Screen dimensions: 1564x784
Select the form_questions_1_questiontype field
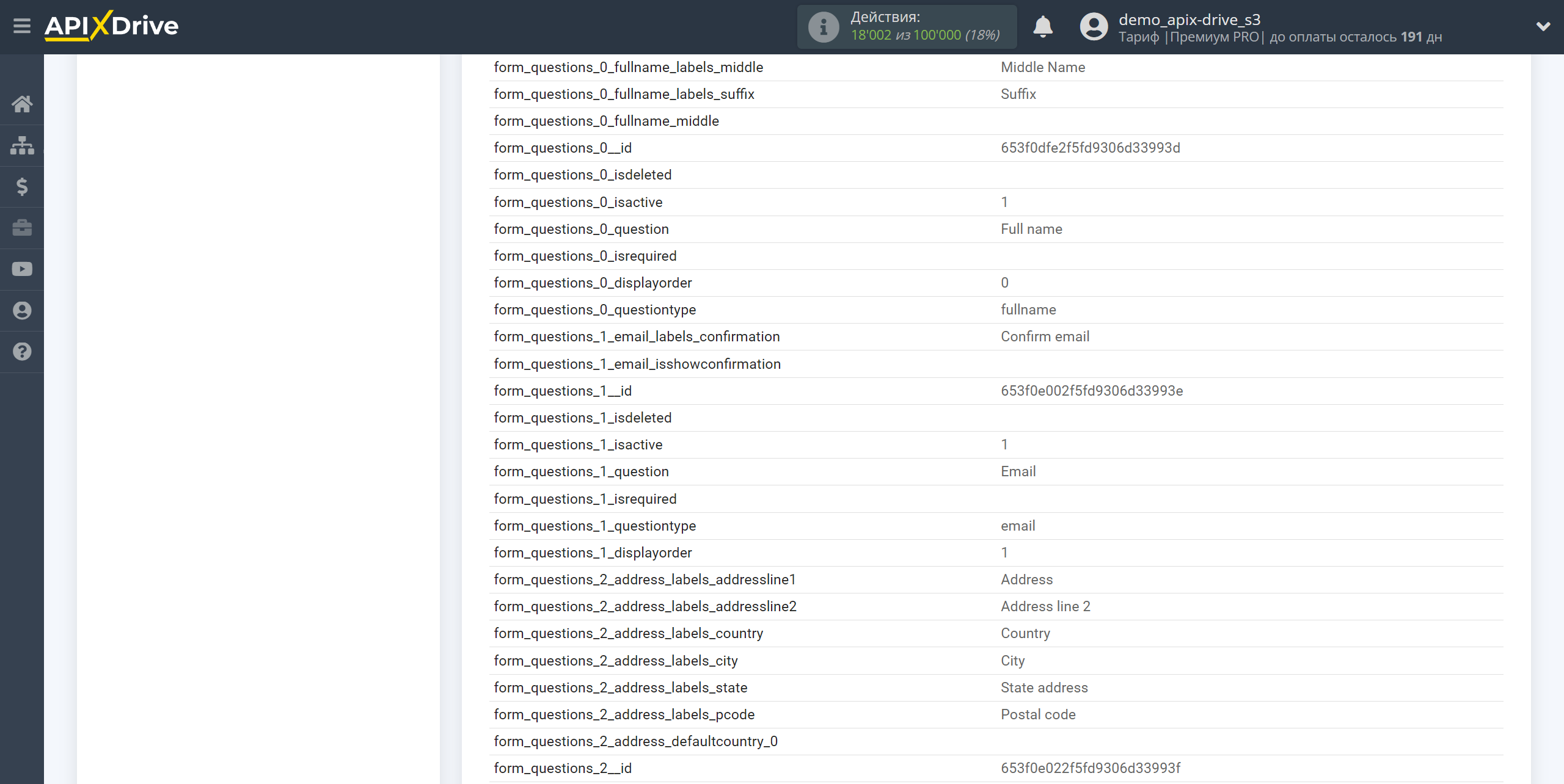click(595, 526)
